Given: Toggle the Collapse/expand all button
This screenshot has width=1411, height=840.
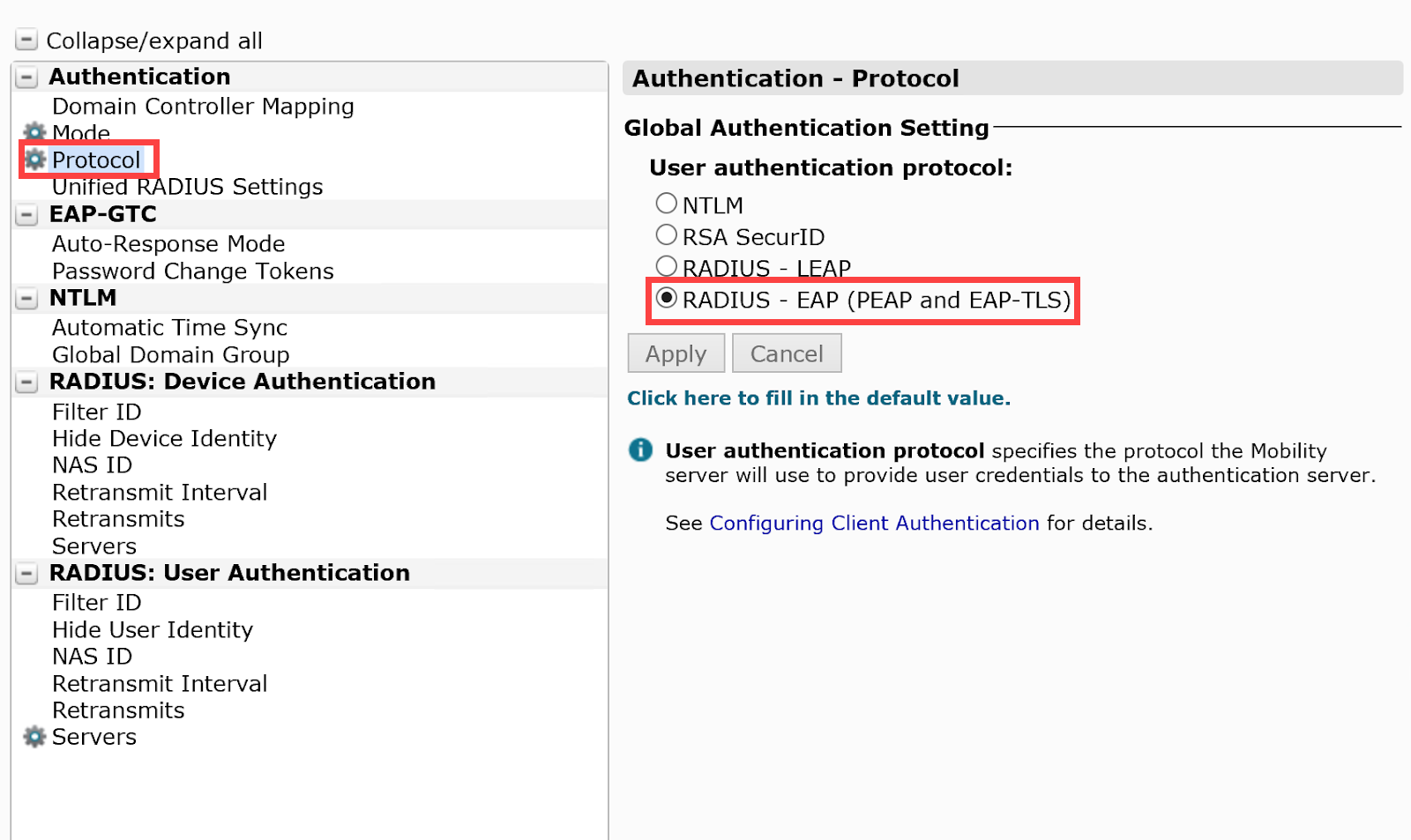Looking at the screenshot, I should (x=26, y=41).
